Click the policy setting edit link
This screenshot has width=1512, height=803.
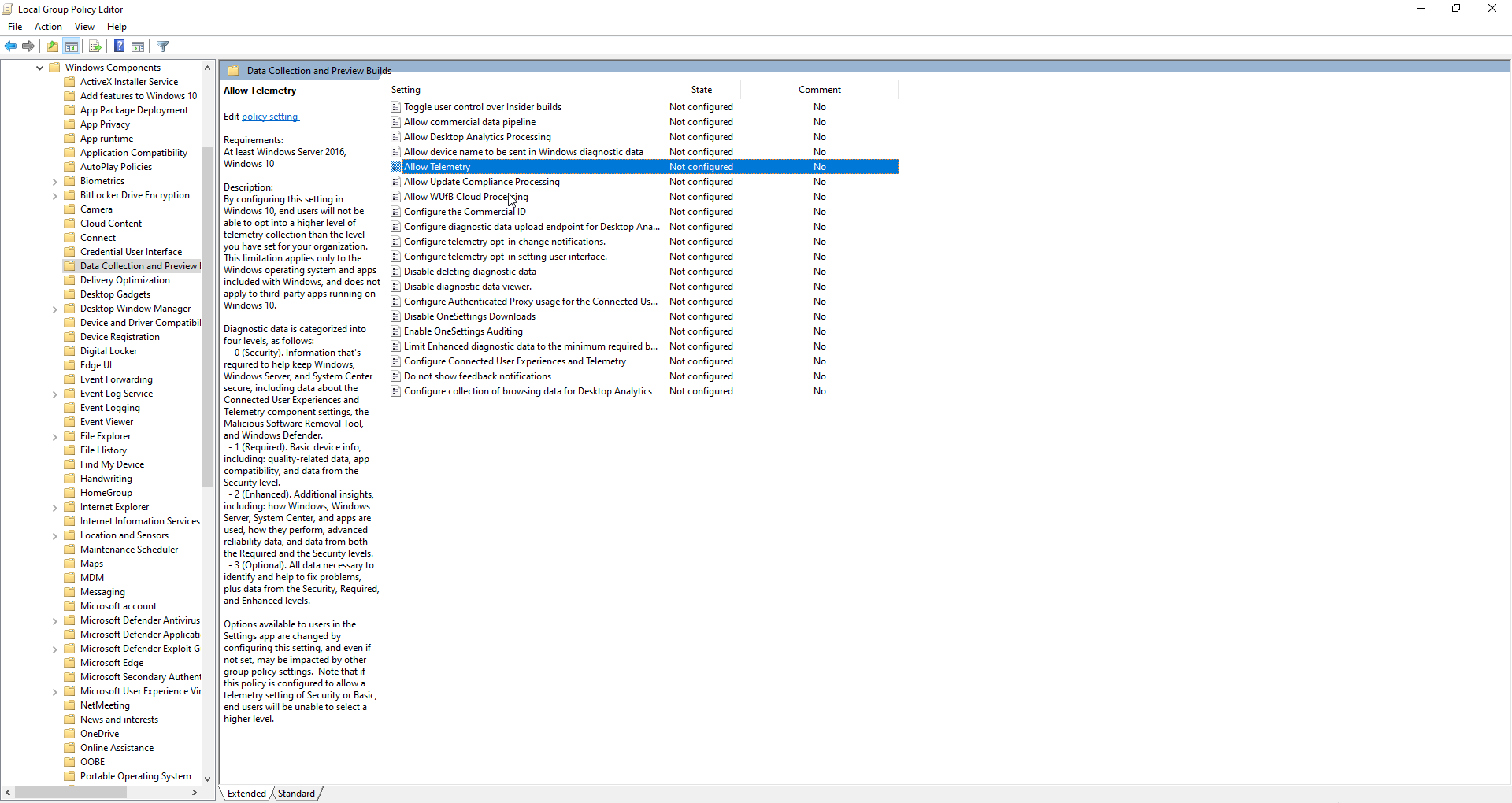point(270,116)
